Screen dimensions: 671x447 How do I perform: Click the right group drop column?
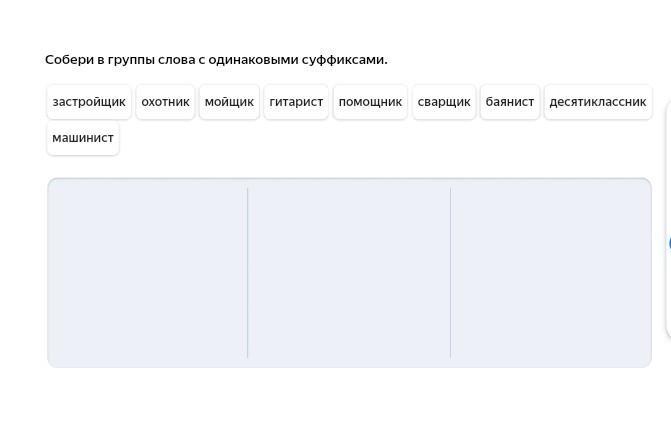tap(550, 272)
